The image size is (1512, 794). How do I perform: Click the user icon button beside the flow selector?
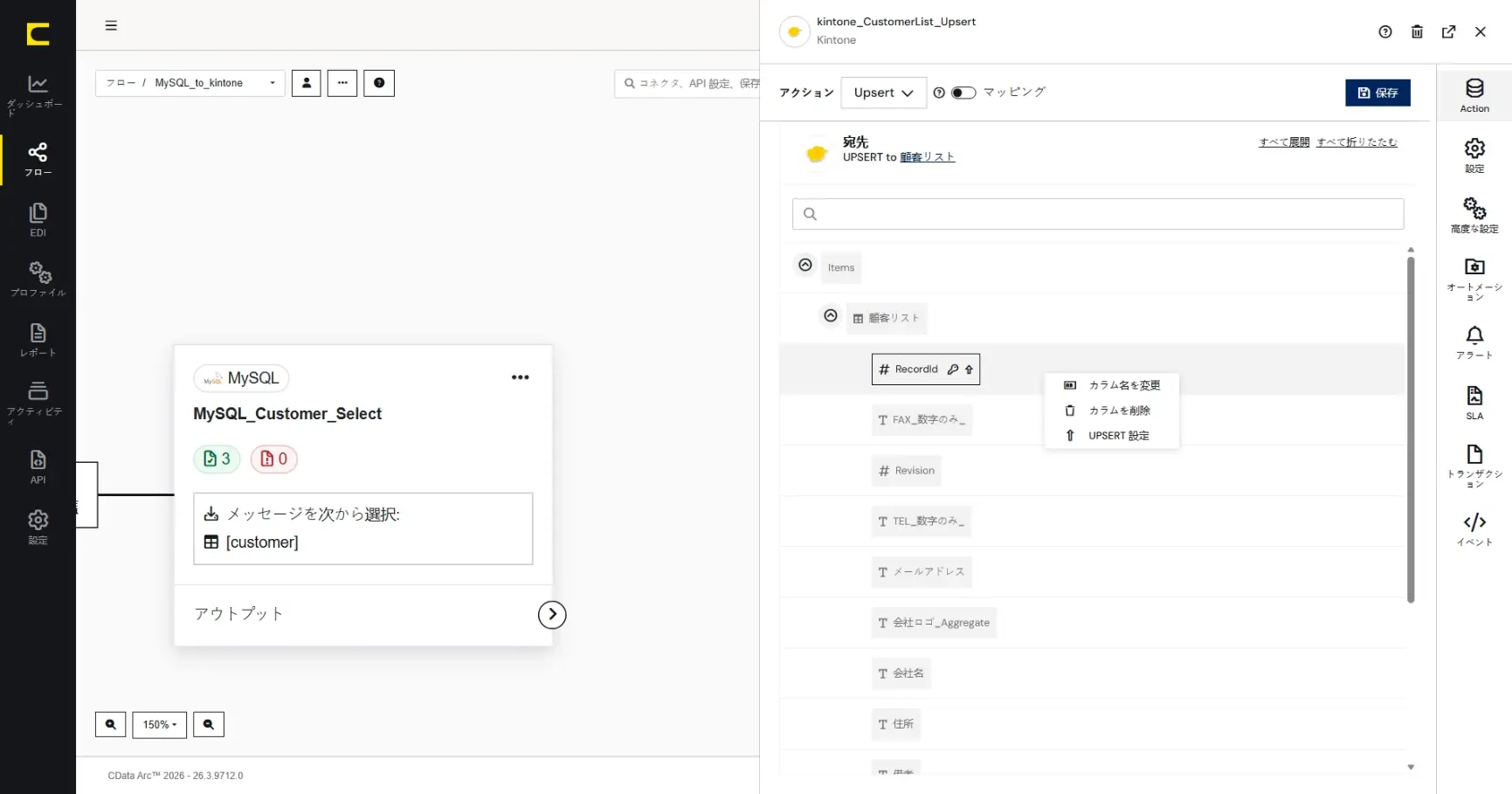306,83
